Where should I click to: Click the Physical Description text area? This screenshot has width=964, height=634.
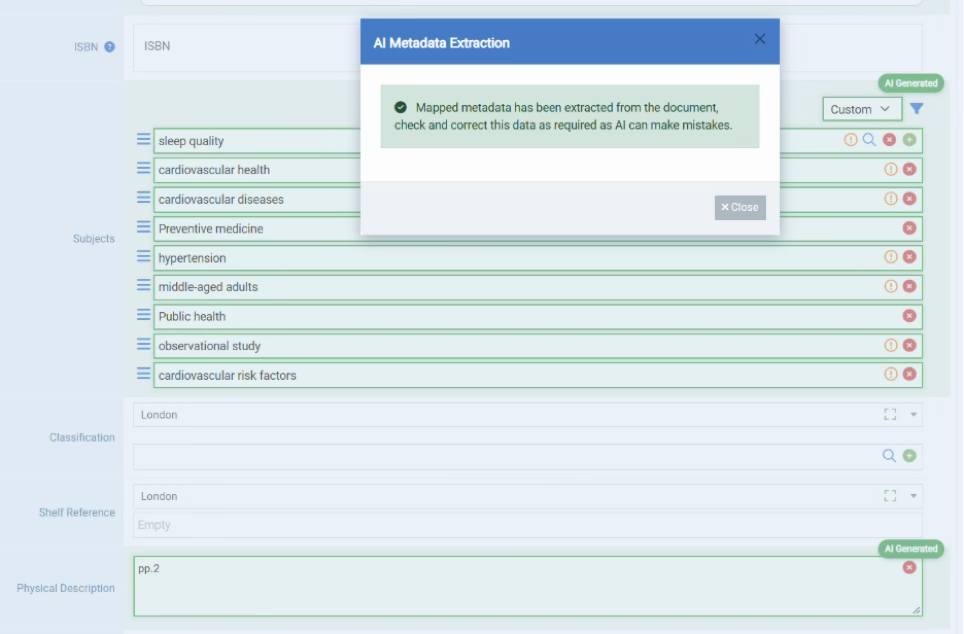point(527,586)
